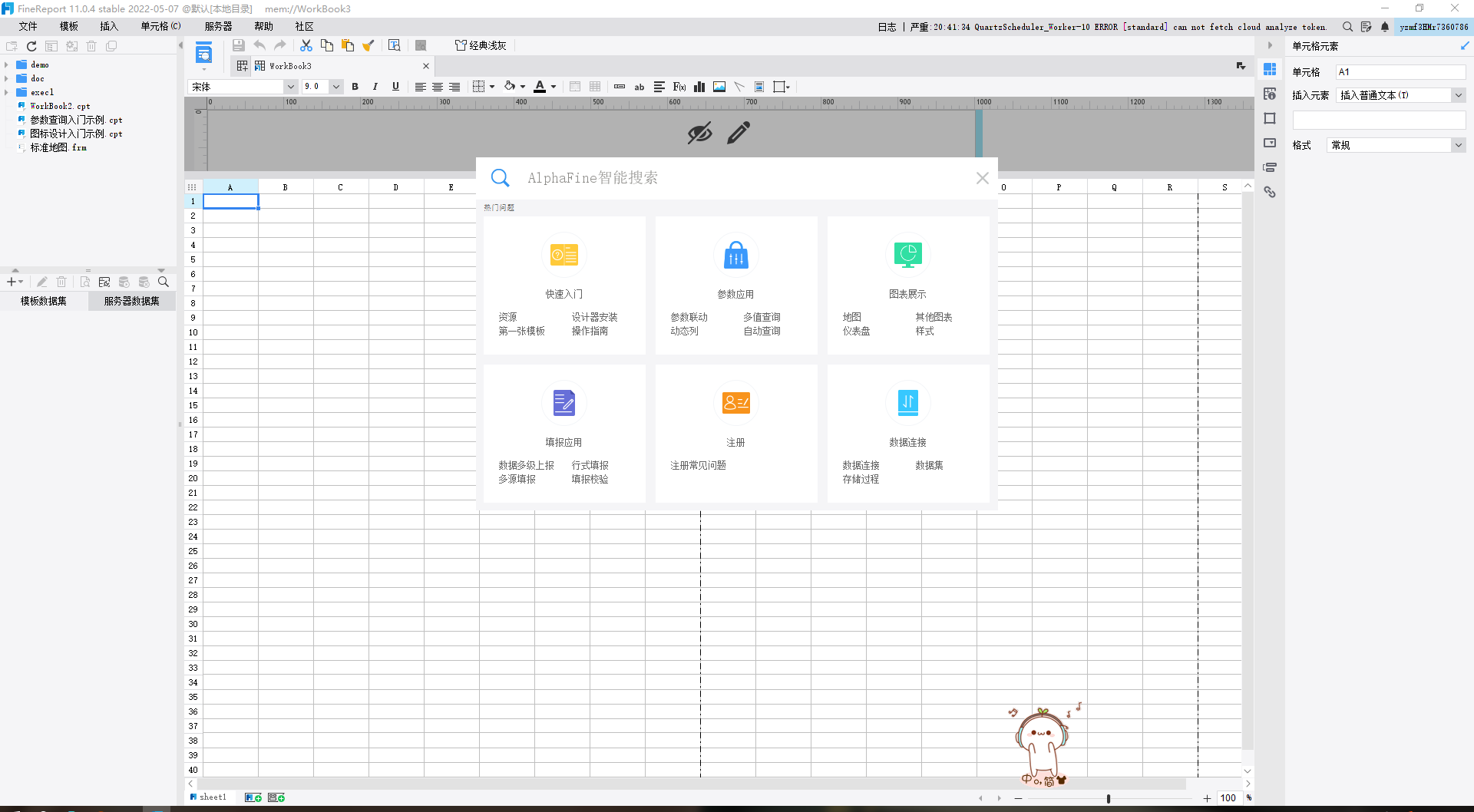Screen dimensions: 1474x812
Task: Open the 服务器 menu
Action: pyautogui.click(x=218, y=27)
